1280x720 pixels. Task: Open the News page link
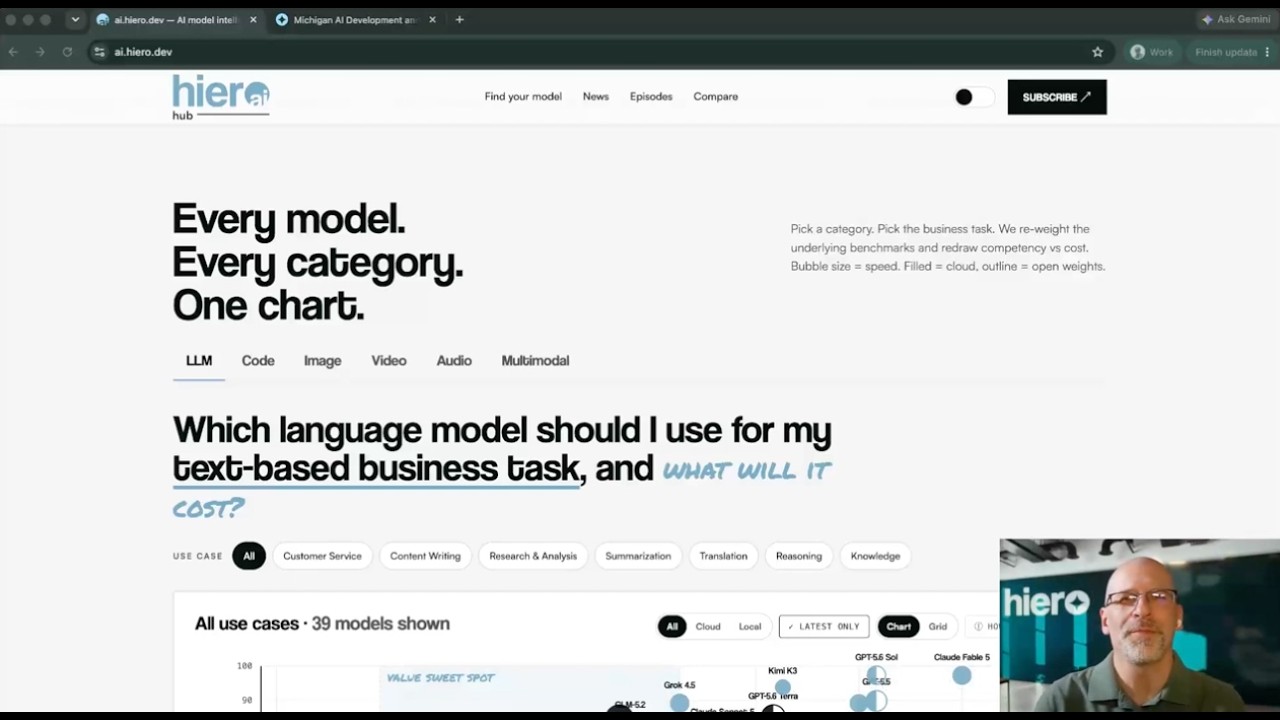pos(596,97)
